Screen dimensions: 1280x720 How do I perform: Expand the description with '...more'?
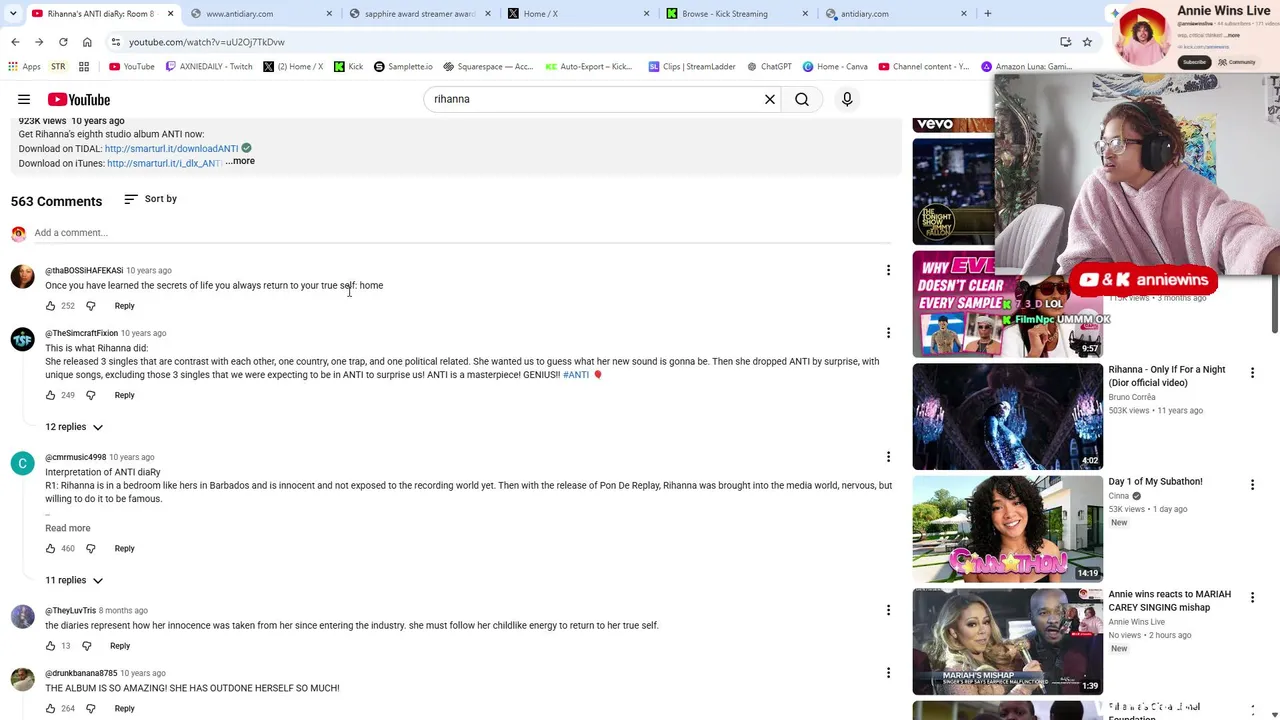click(240, 161)
